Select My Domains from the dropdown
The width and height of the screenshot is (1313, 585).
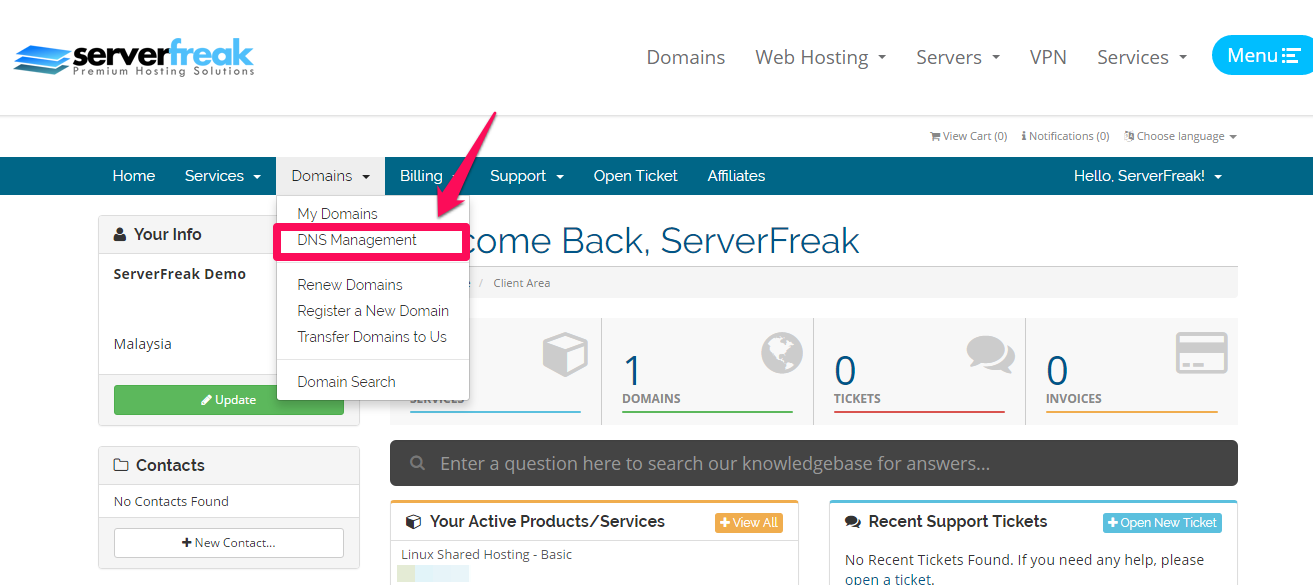337,214
